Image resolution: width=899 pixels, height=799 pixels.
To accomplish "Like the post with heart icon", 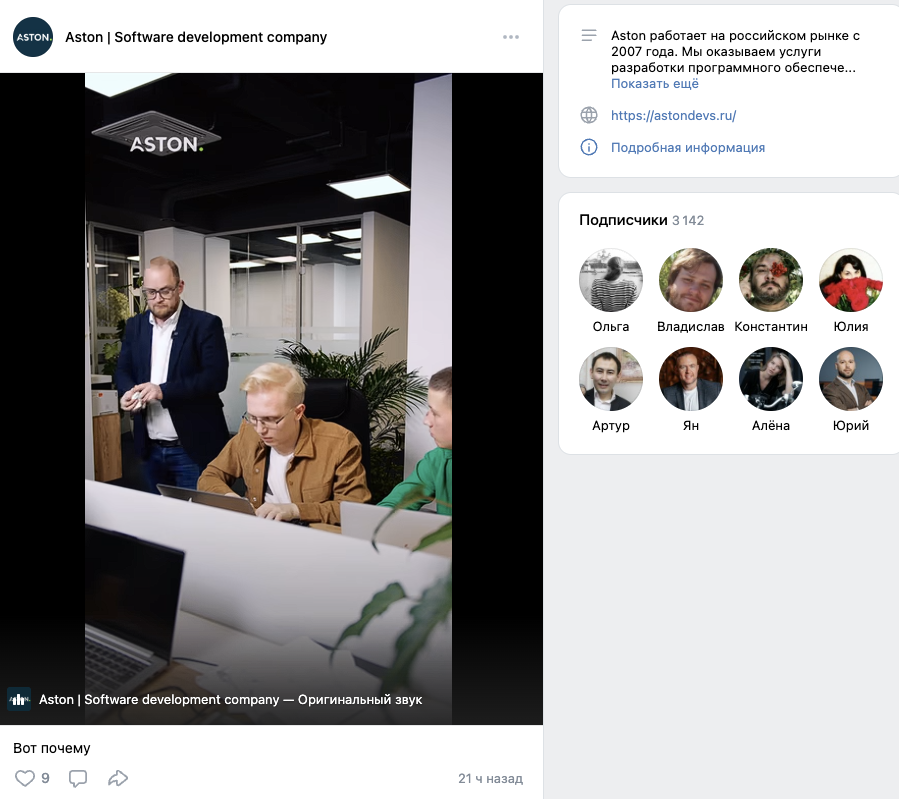I will (x=25, y=778).
